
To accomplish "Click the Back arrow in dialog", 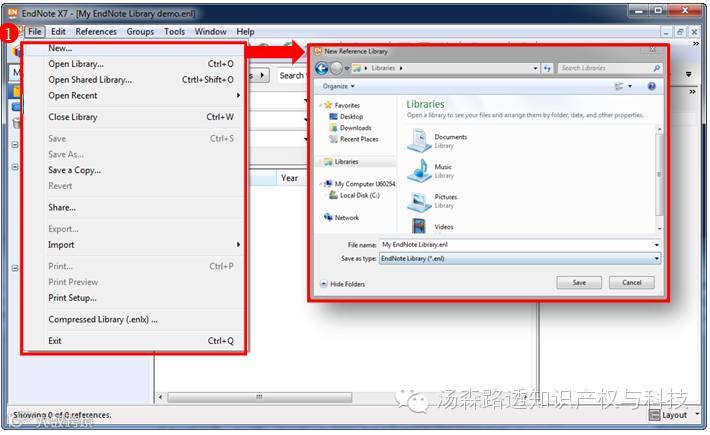I will pos(321,68).
